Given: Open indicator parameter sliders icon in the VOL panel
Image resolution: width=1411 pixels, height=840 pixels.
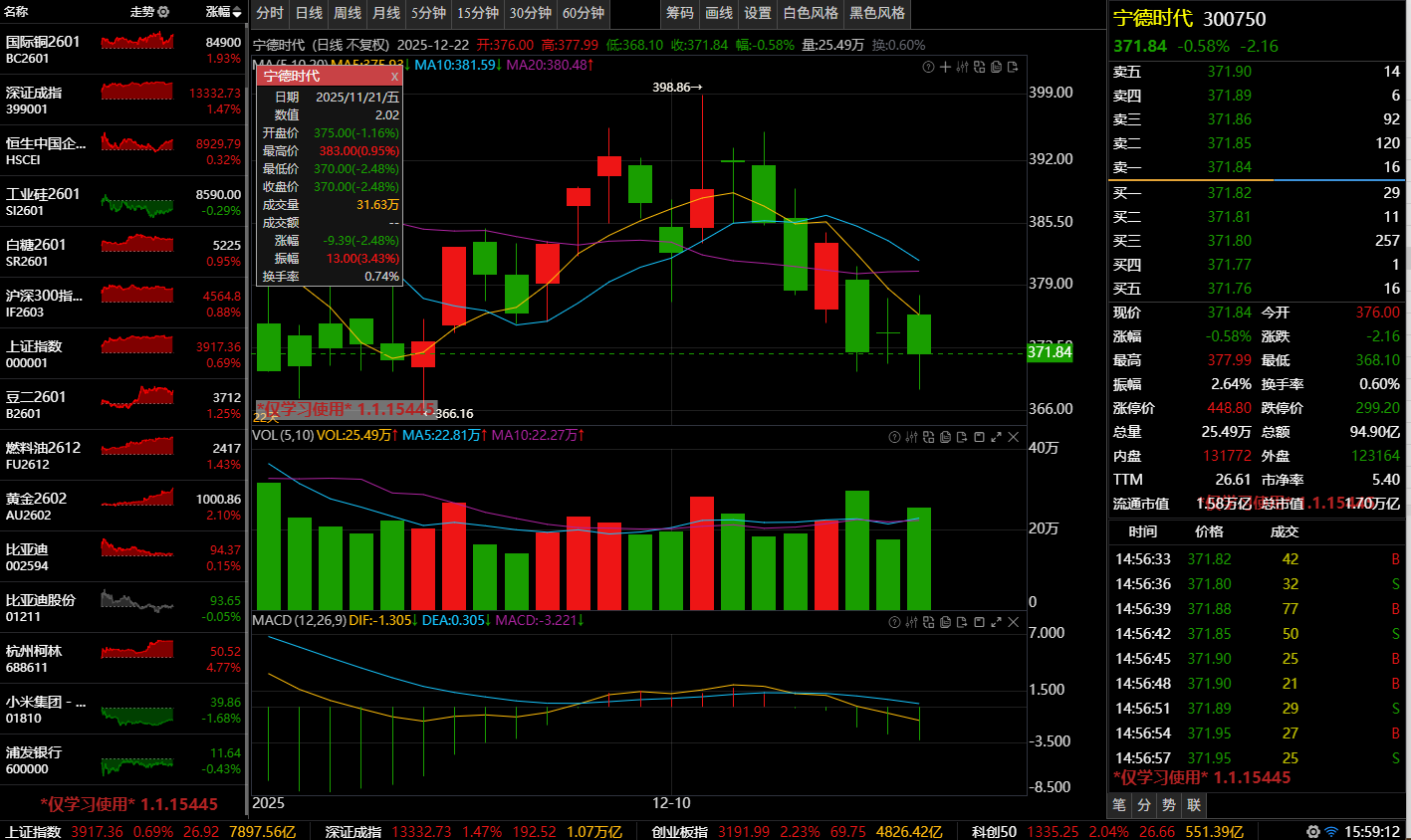Looking at the screenshot, I should [x=911, y=437].
